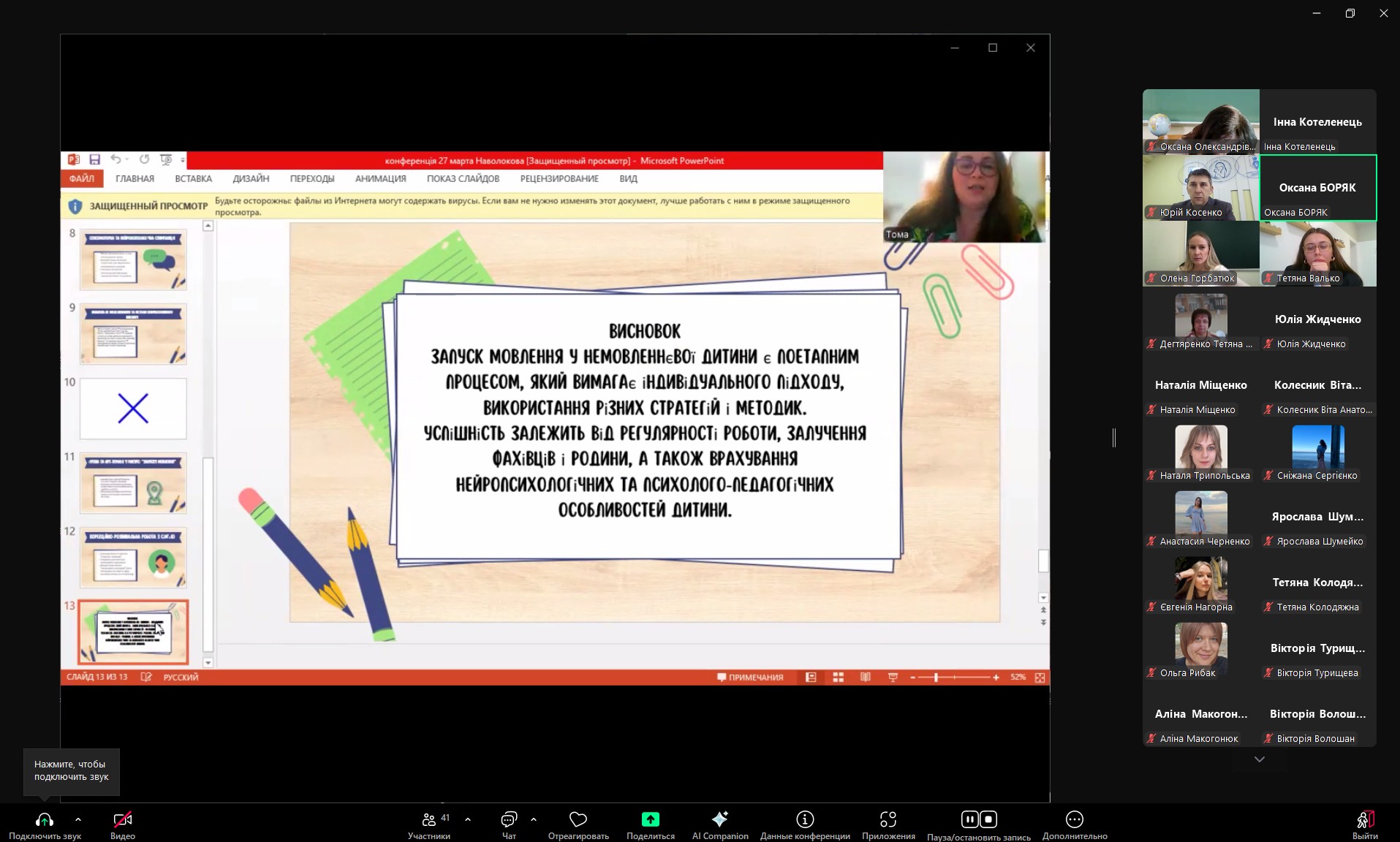Image resolution: width=1400 pixels, height=842 pixels.
Task: Open the Participants list
Action: click(x=429, y=819)
